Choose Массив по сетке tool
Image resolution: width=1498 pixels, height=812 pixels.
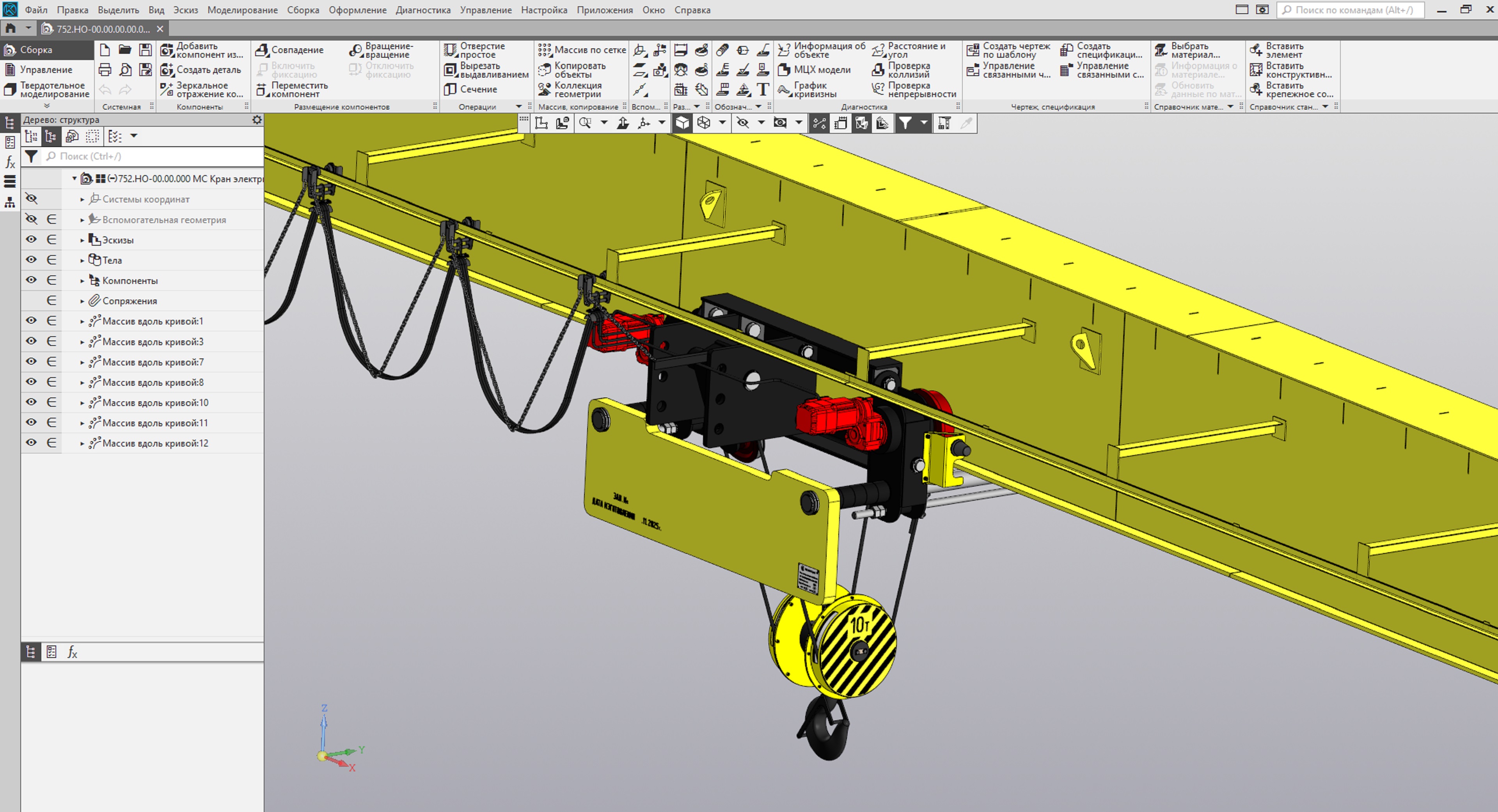(544, 50)
